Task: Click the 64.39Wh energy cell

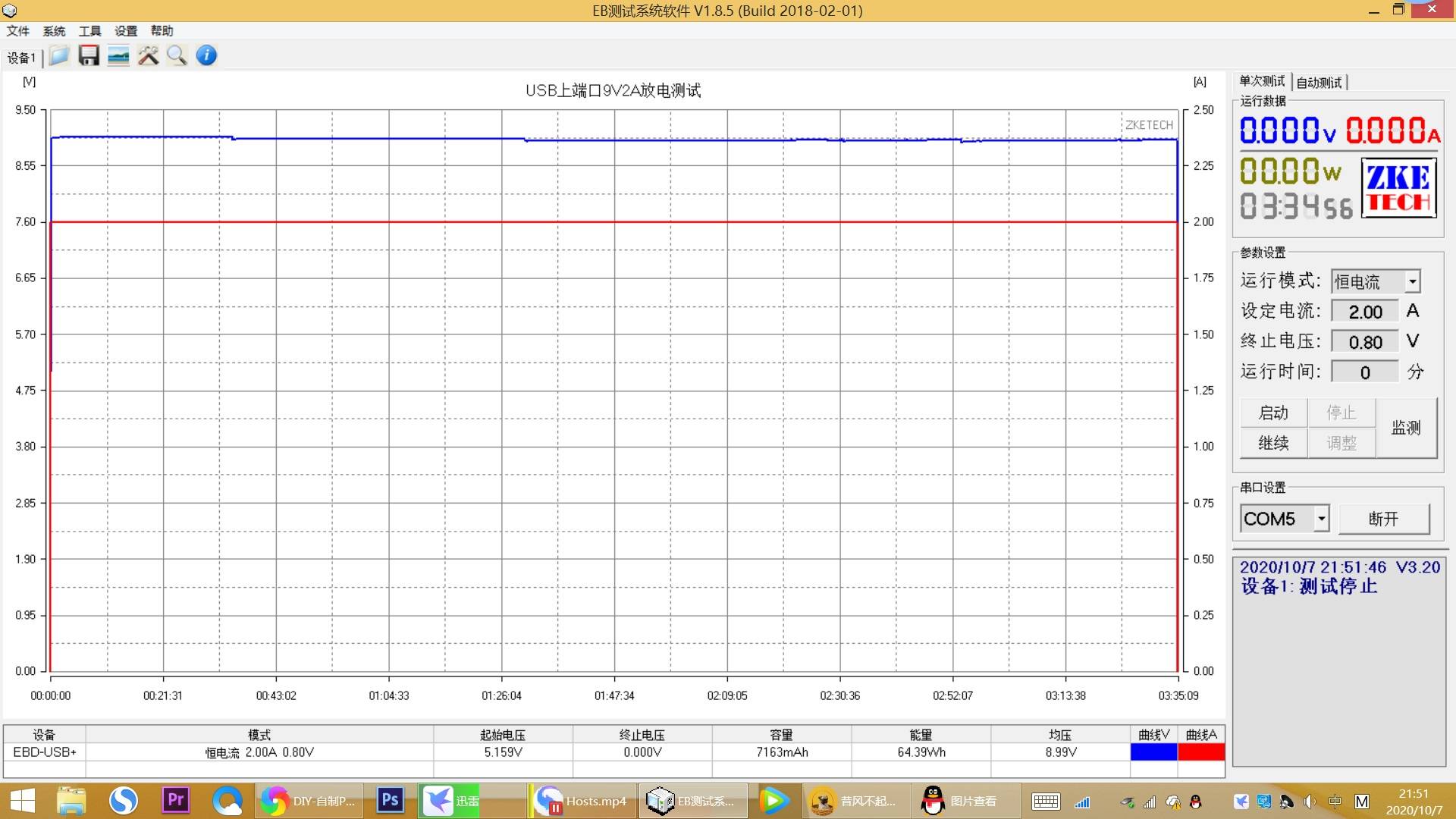Action: click(921, 752)
